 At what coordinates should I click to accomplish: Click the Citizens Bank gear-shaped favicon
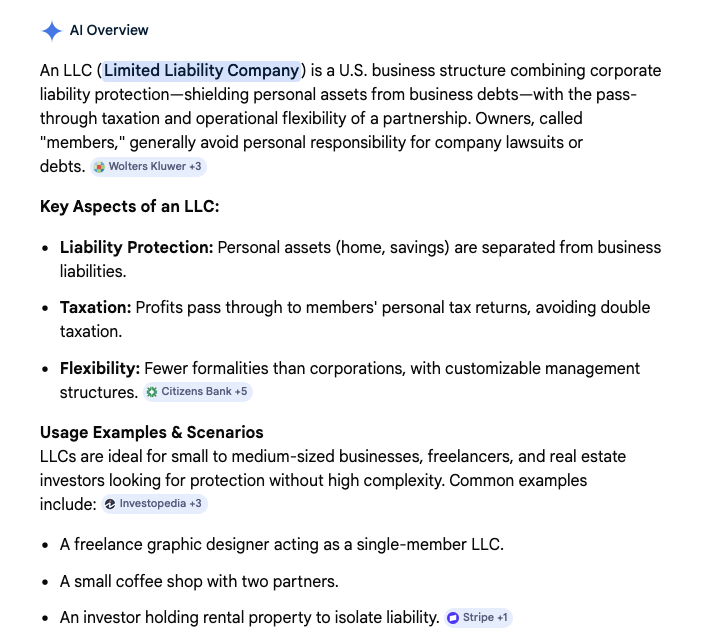pyautogui.click(x=152, y=392)
